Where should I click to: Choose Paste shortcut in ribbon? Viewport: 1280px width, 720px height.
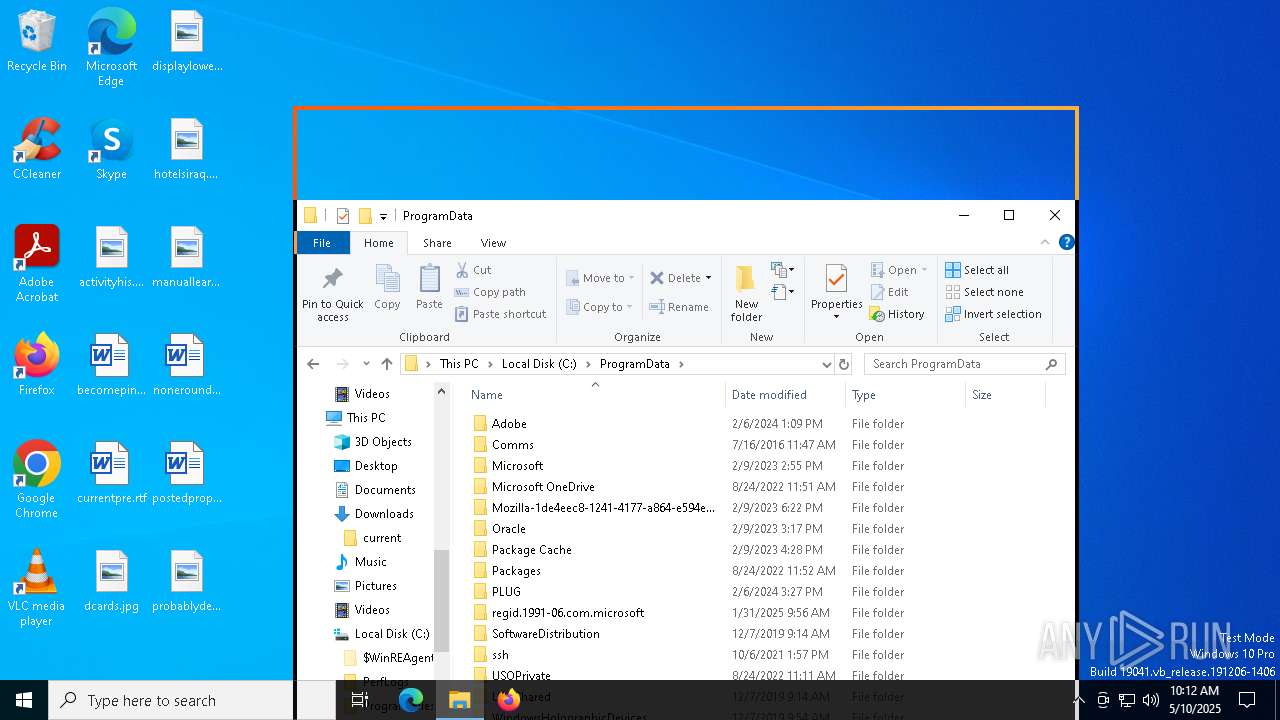[x=501, y=314]
